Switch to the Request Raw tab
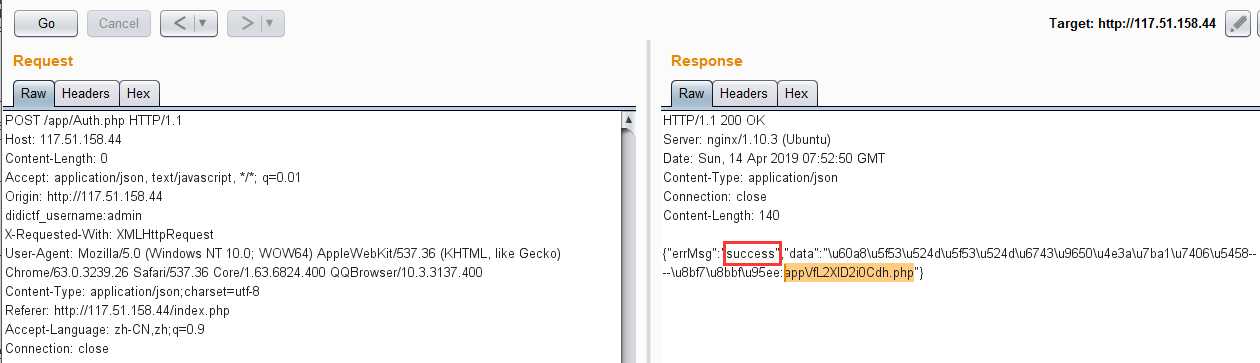This screenshot has height=363, width=1260. (34, 93)
